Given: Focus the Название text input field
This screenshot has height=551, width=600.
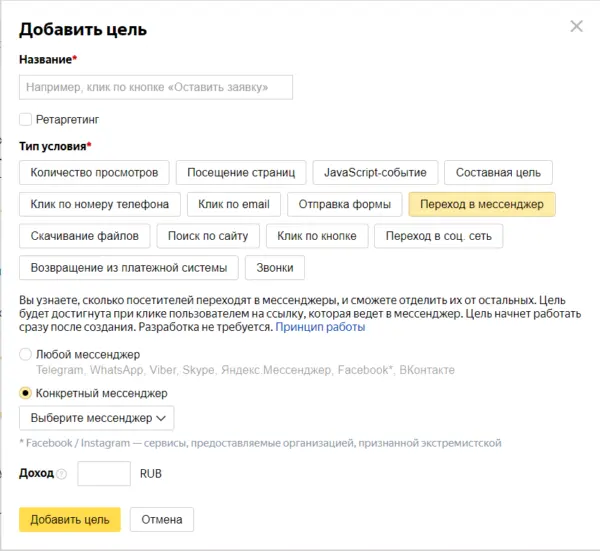Looking at the screenshot, I should tap(156, 88).
